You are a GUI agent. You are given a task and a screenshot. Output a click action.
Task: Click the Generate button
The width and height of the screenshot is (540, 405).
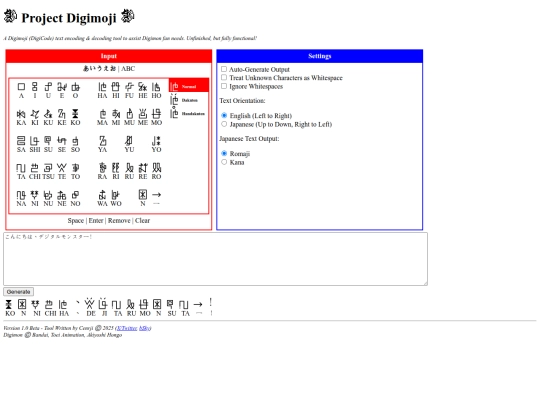point(19,292)
